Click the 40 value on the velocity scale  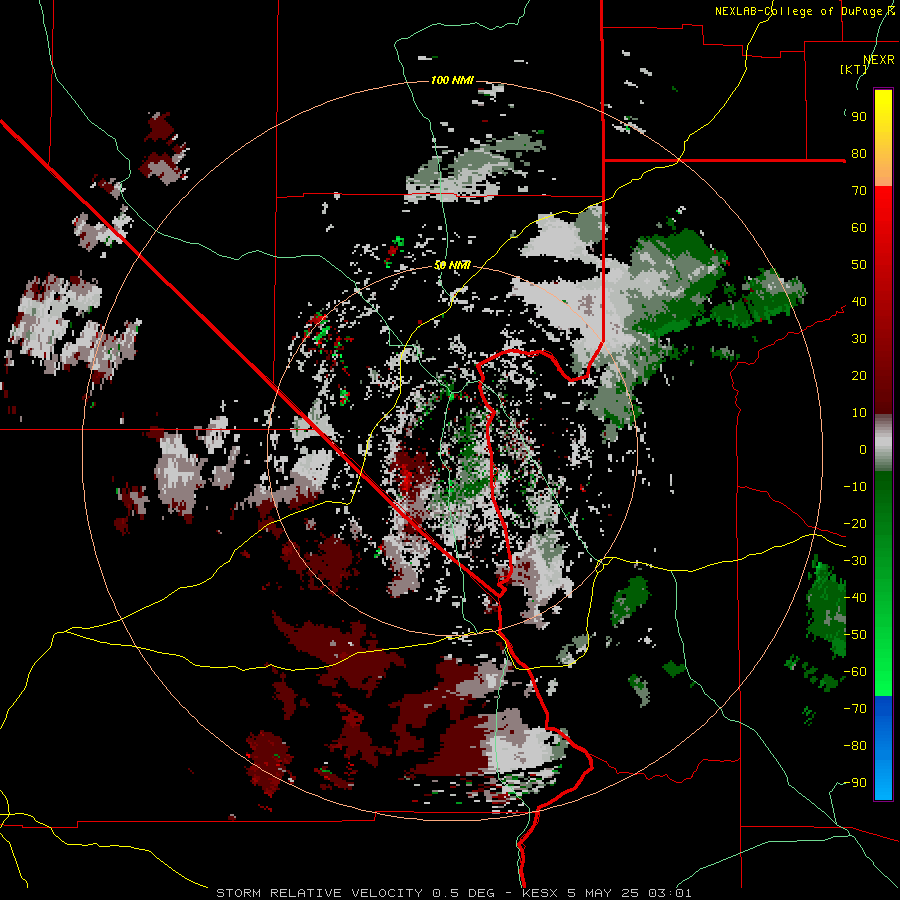point(859,302)
